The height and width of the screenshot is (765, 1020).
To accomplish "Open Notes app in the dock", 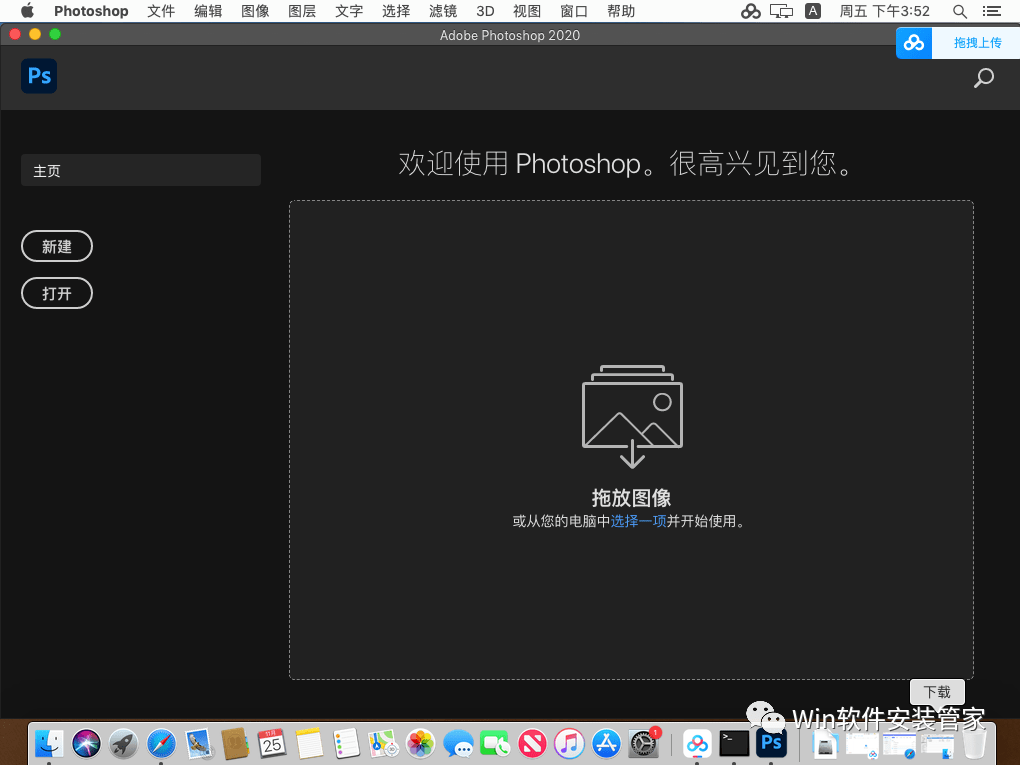I will click(x=309, y=744).
